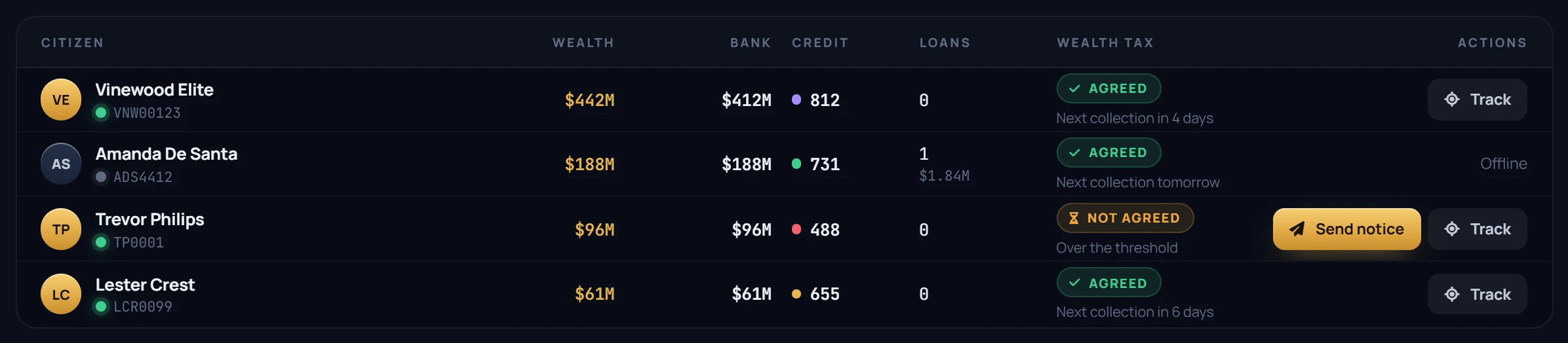This screenshot has height=343, width=1568.
Task: Click the checkmark icon in Lester Crest's AGREED badge
Action: (x=1074, y=283)
